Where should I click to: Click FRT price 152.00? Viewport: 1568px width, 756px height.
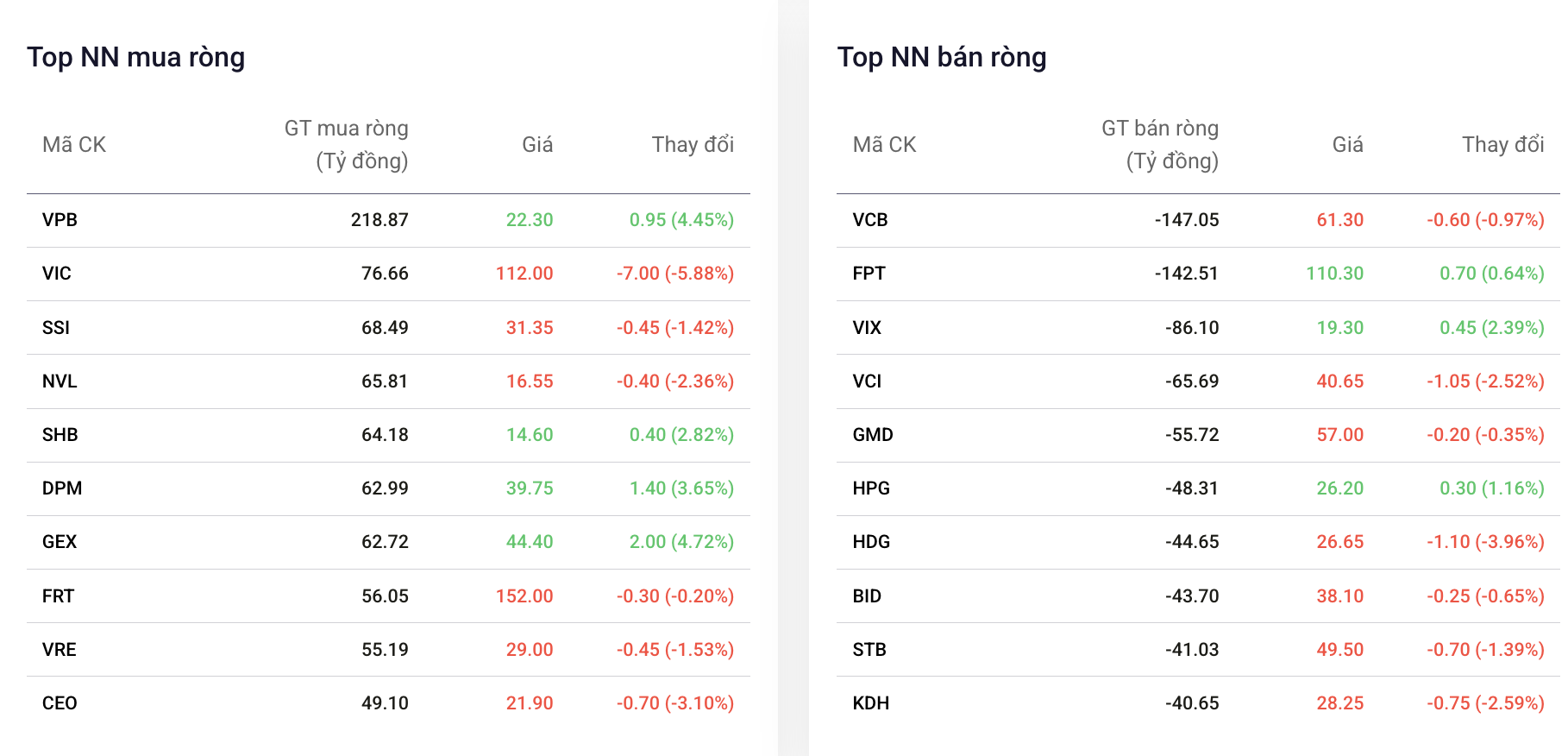tap(524, 596)
